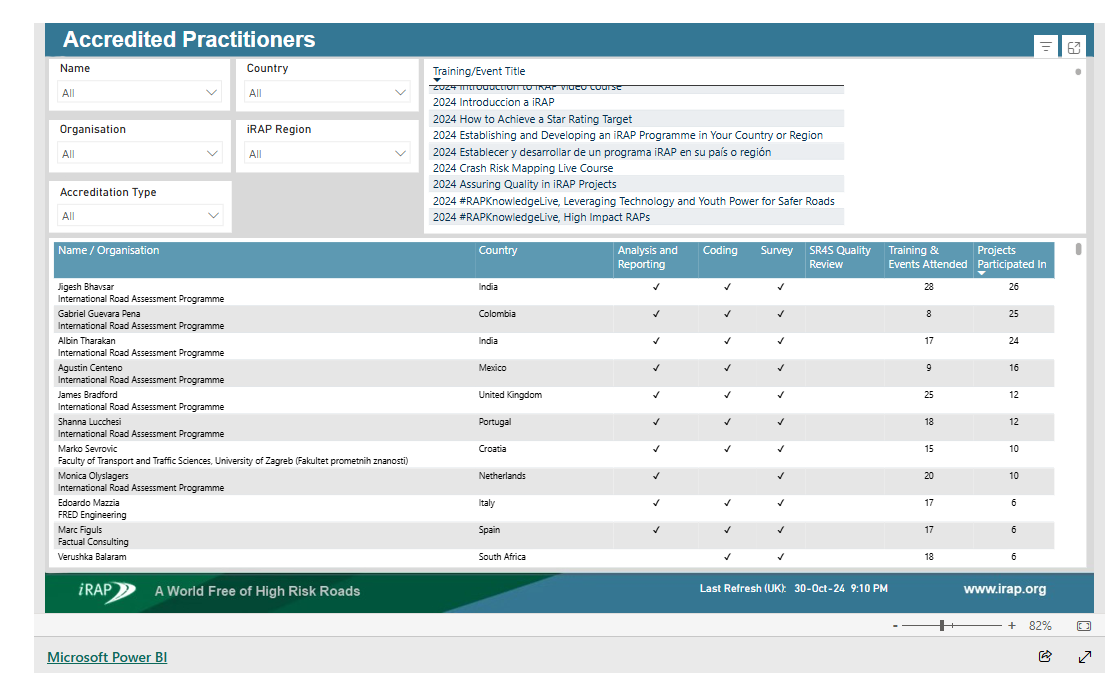Select 2024 #RAPKnowledgeLive Leveraging Technology row
The image size is (1120, 691).
pyautogui.click(x=636, y=201)
